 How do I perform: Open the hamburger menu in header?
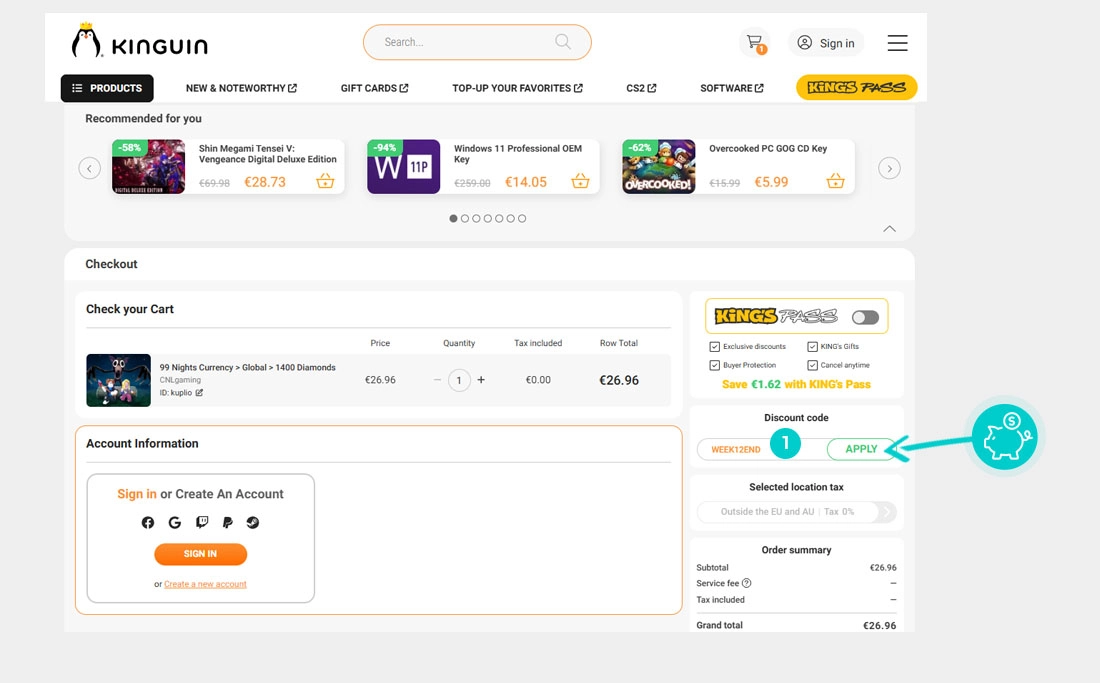tap(897, 43)
